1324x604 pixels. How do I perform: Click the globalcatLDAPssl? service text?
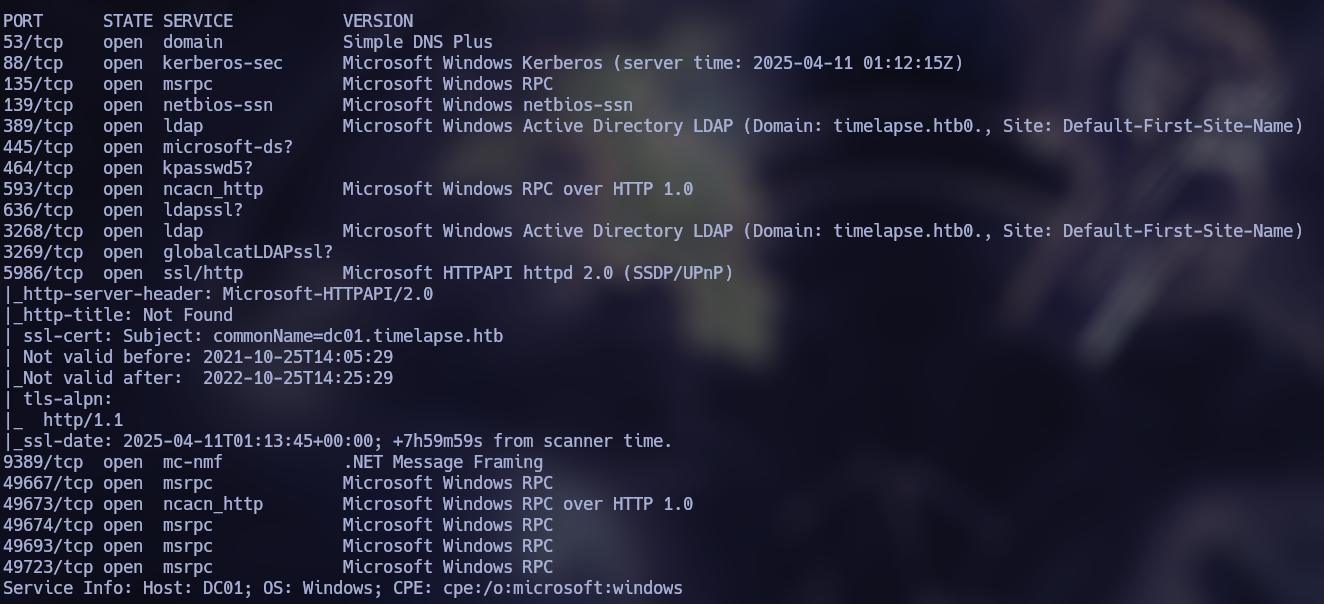point(247,252)
